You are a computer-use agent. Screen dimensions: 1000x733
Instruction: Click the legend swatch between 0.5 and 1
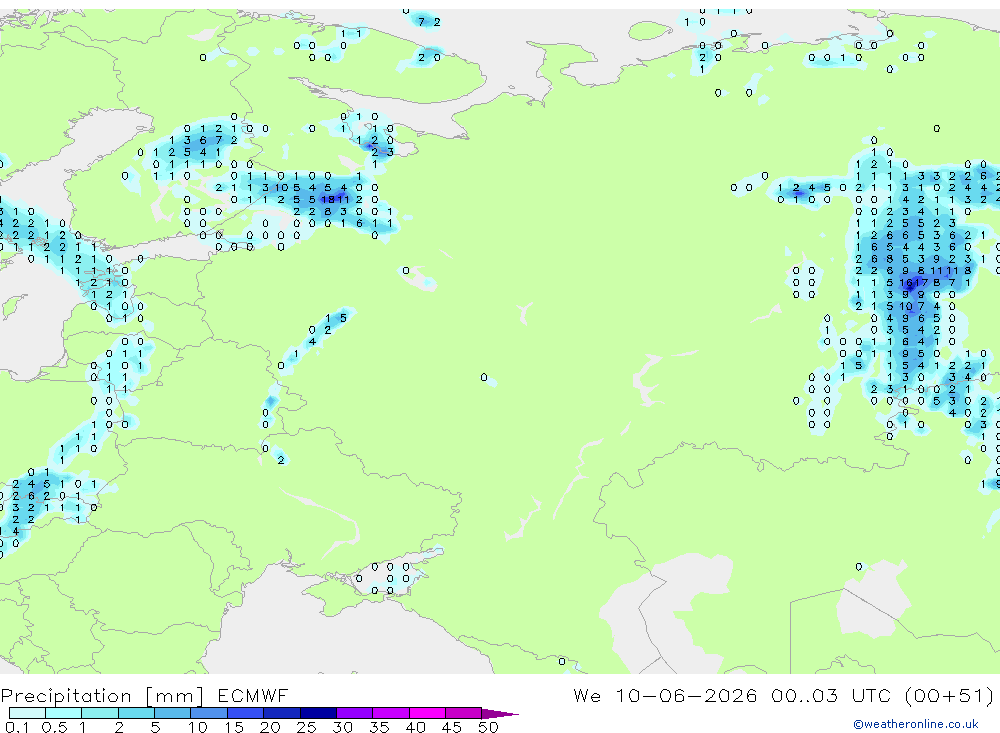[x=64, y=713]
